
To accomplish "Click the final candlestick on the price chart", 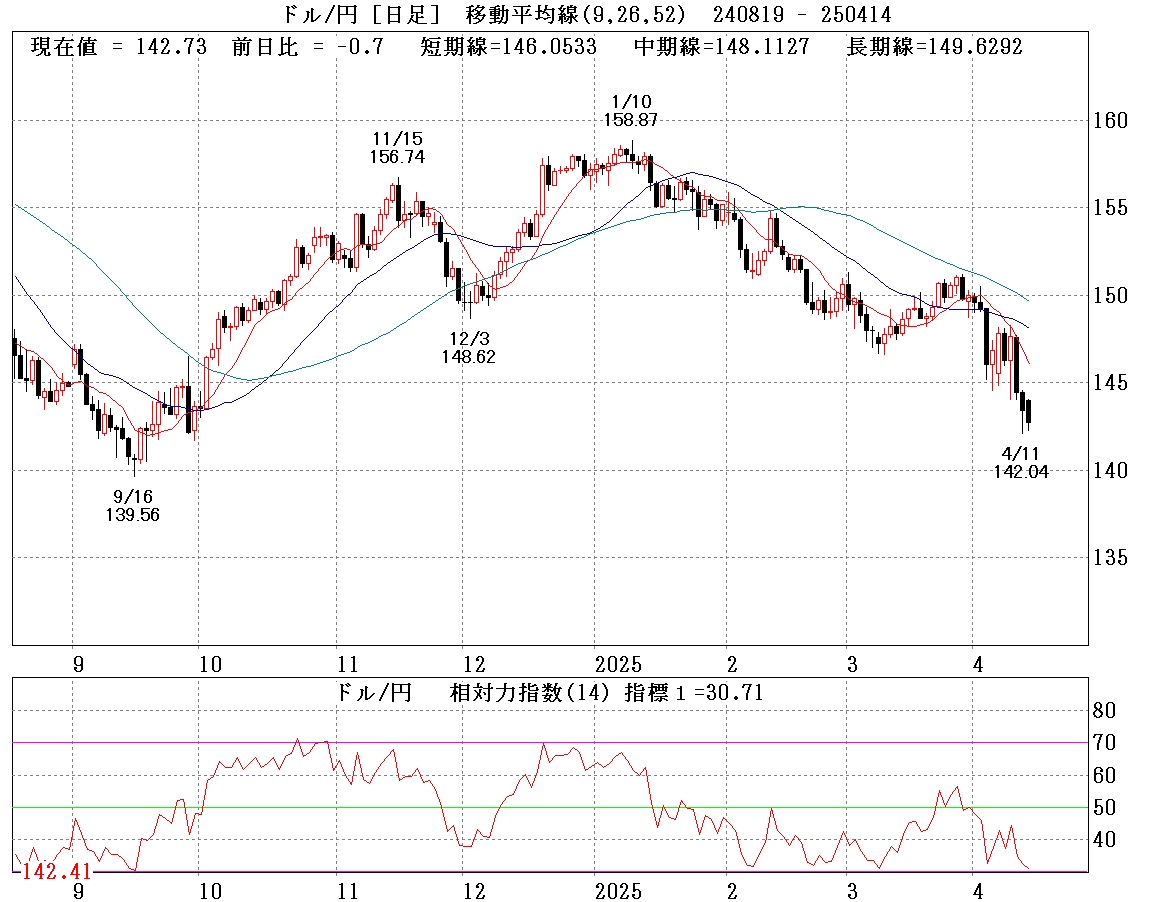I will pyautogui.click(x=1029, y=410).
